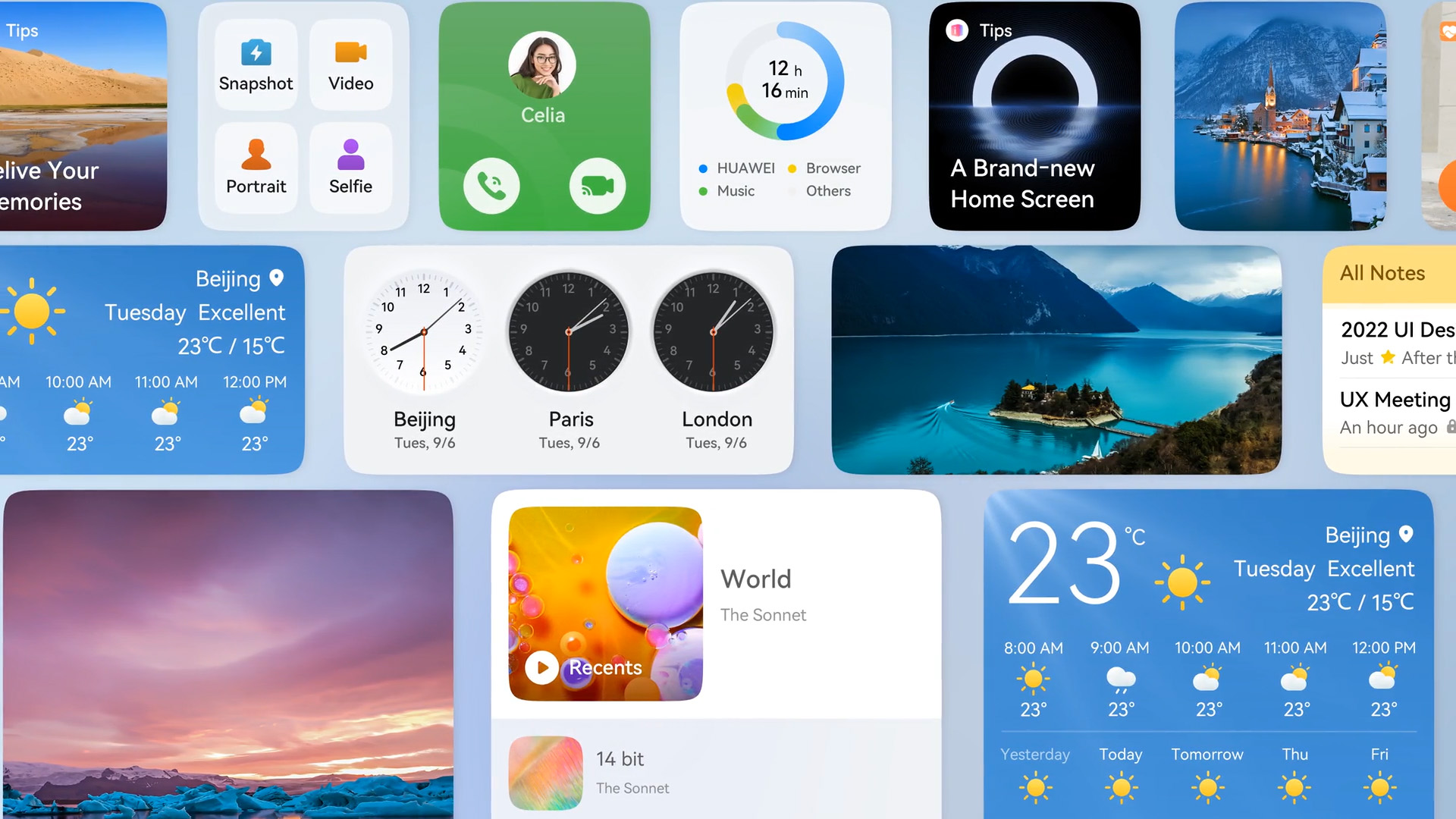Viewport: 1456px width, 819px height.
Task: Play World by The Sonnet
Action: pos(540,666)
